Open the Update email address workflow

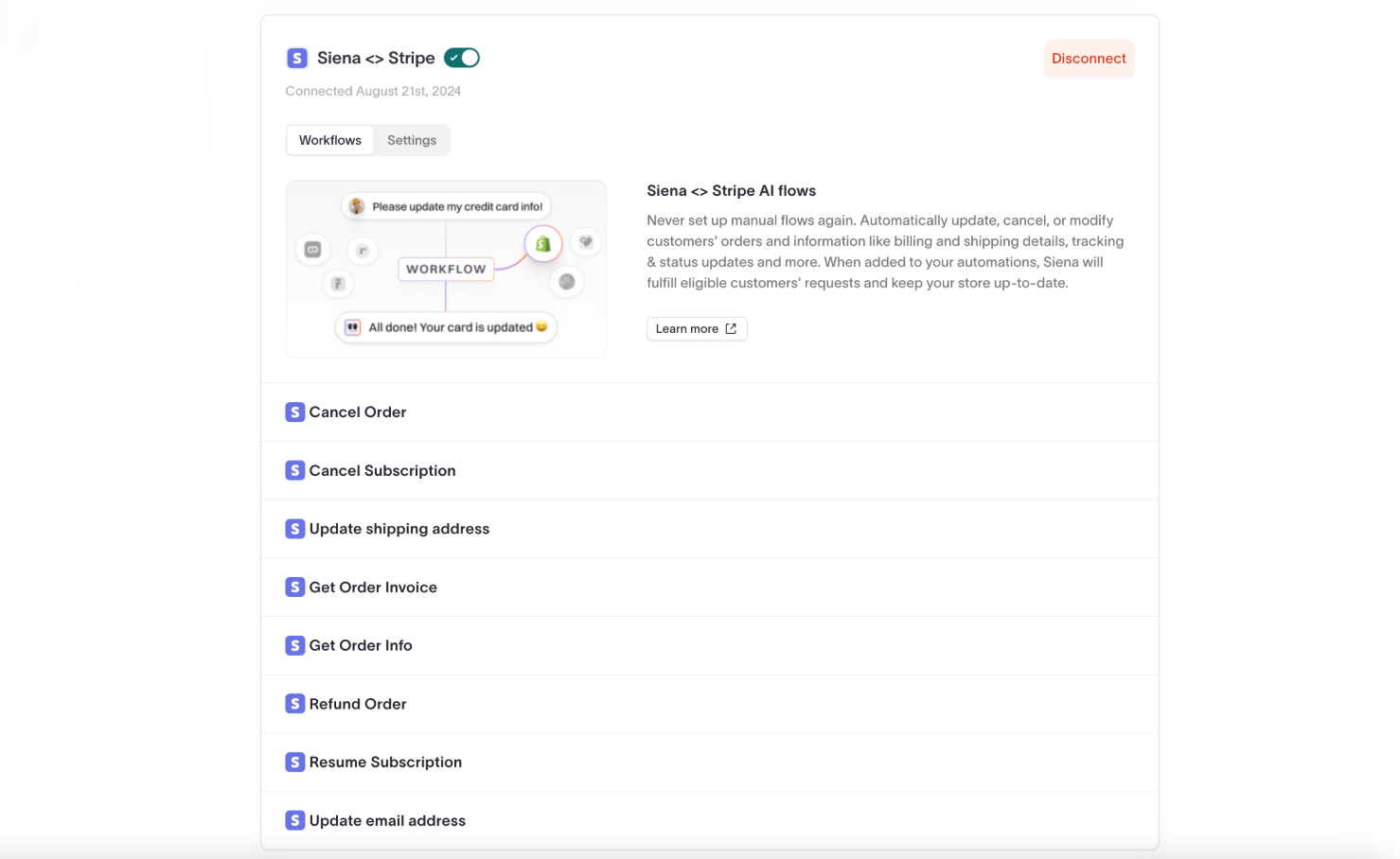coord(710,821)
